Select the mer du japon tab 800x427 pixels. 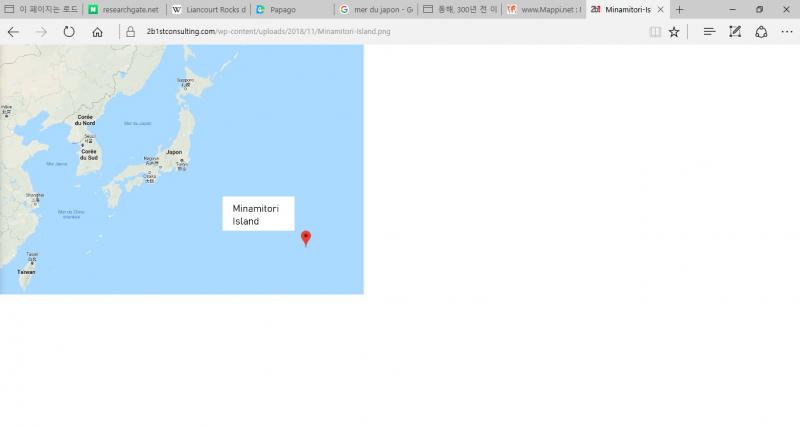pyautogui.click(x=375, y=9)
